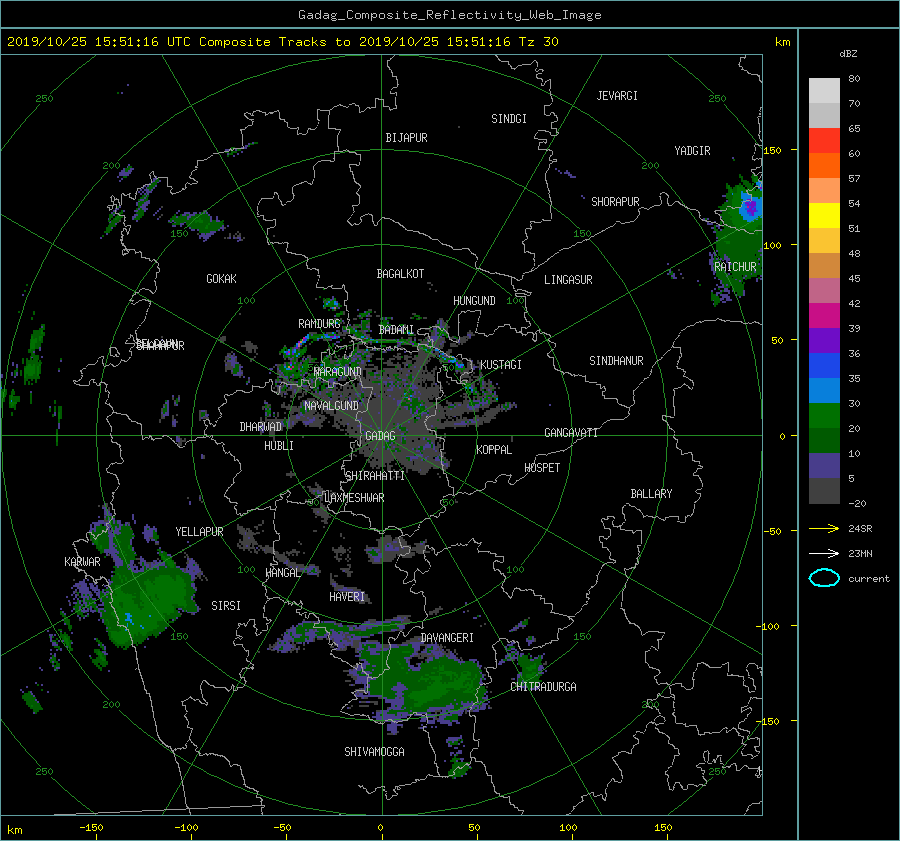The width and height of the screenshot is (900, 841).
Task: Click the NARAGUND city label
Action: [338, 372]
